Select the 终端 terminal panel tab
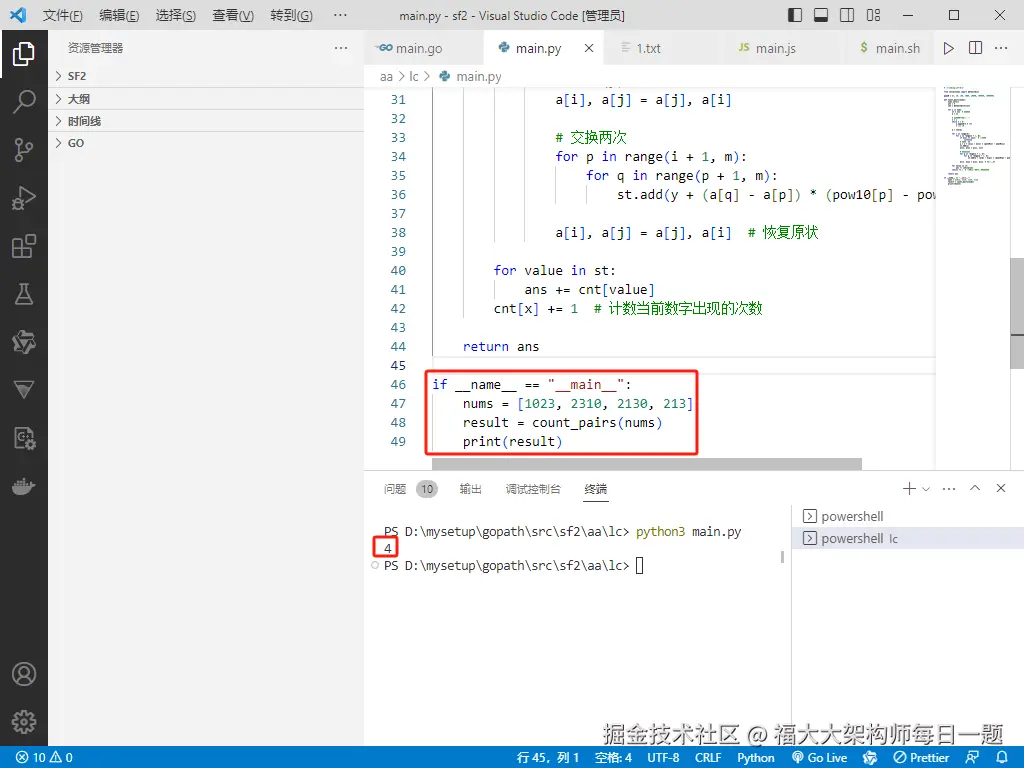Screen dimensions: 1024x768 (x=596, y=488)
